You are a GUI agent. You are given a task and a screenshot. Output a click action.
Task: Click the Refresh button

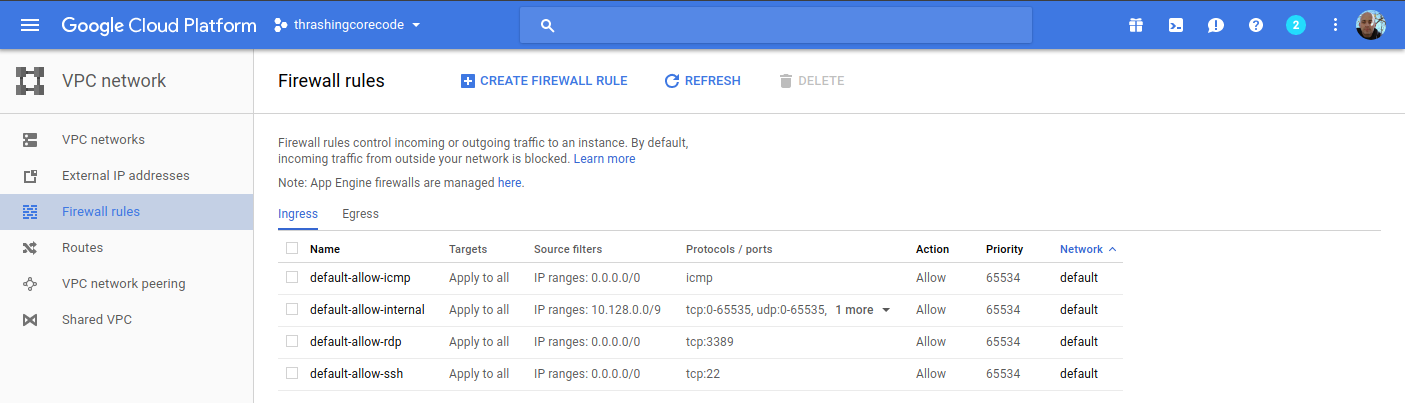point(702,81)
